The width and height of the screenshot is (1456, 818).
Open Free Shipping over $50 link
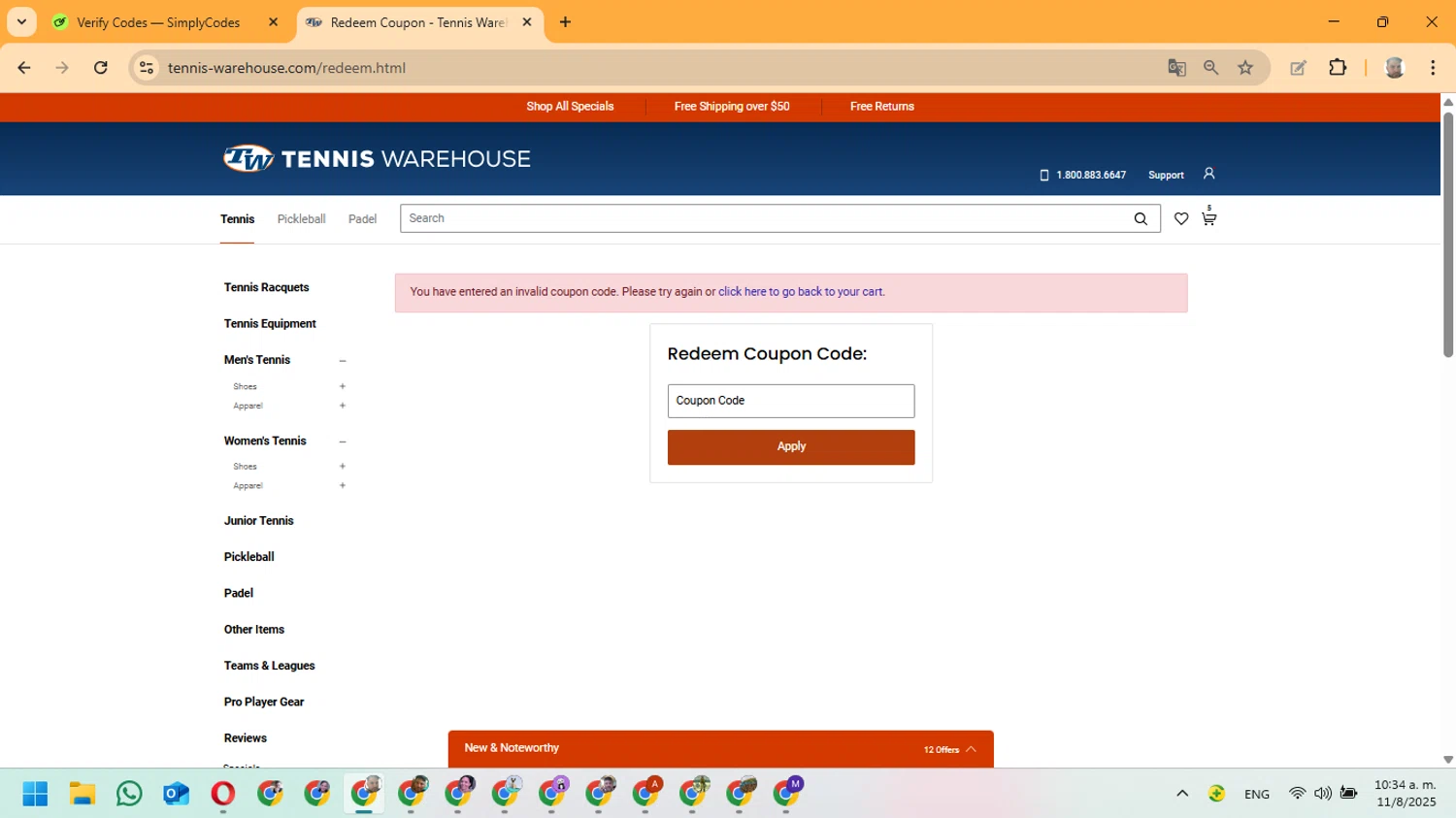732,107
